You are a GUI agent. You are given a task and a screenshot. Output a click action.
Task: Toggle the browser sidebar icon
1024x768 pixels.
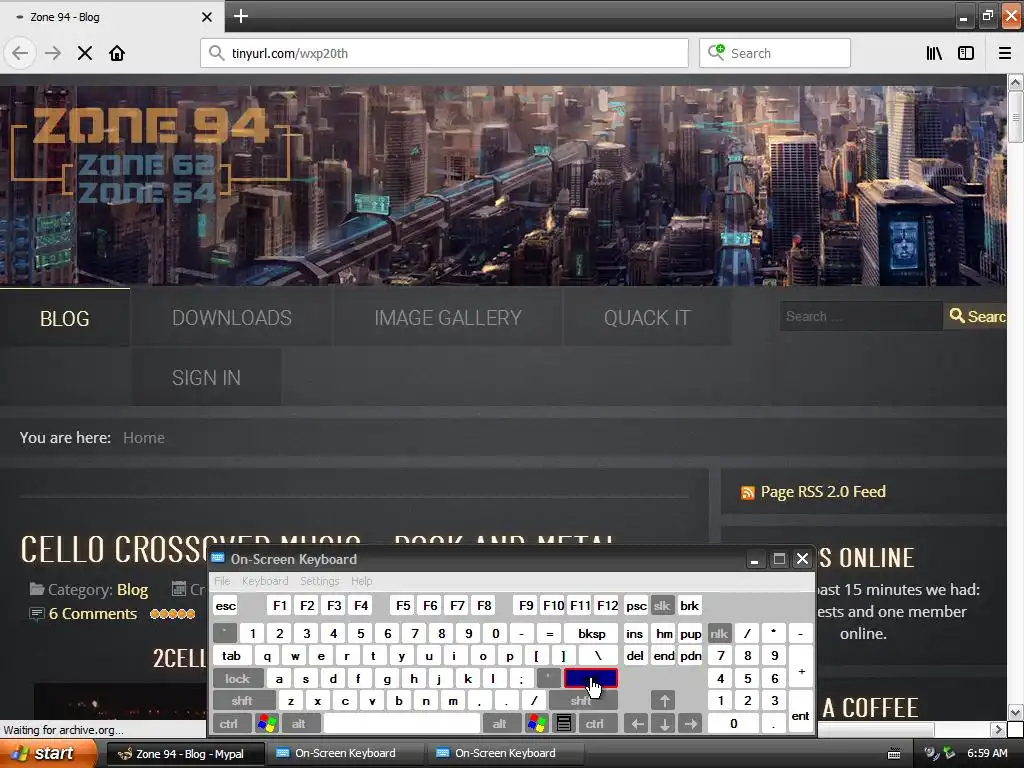966,53
